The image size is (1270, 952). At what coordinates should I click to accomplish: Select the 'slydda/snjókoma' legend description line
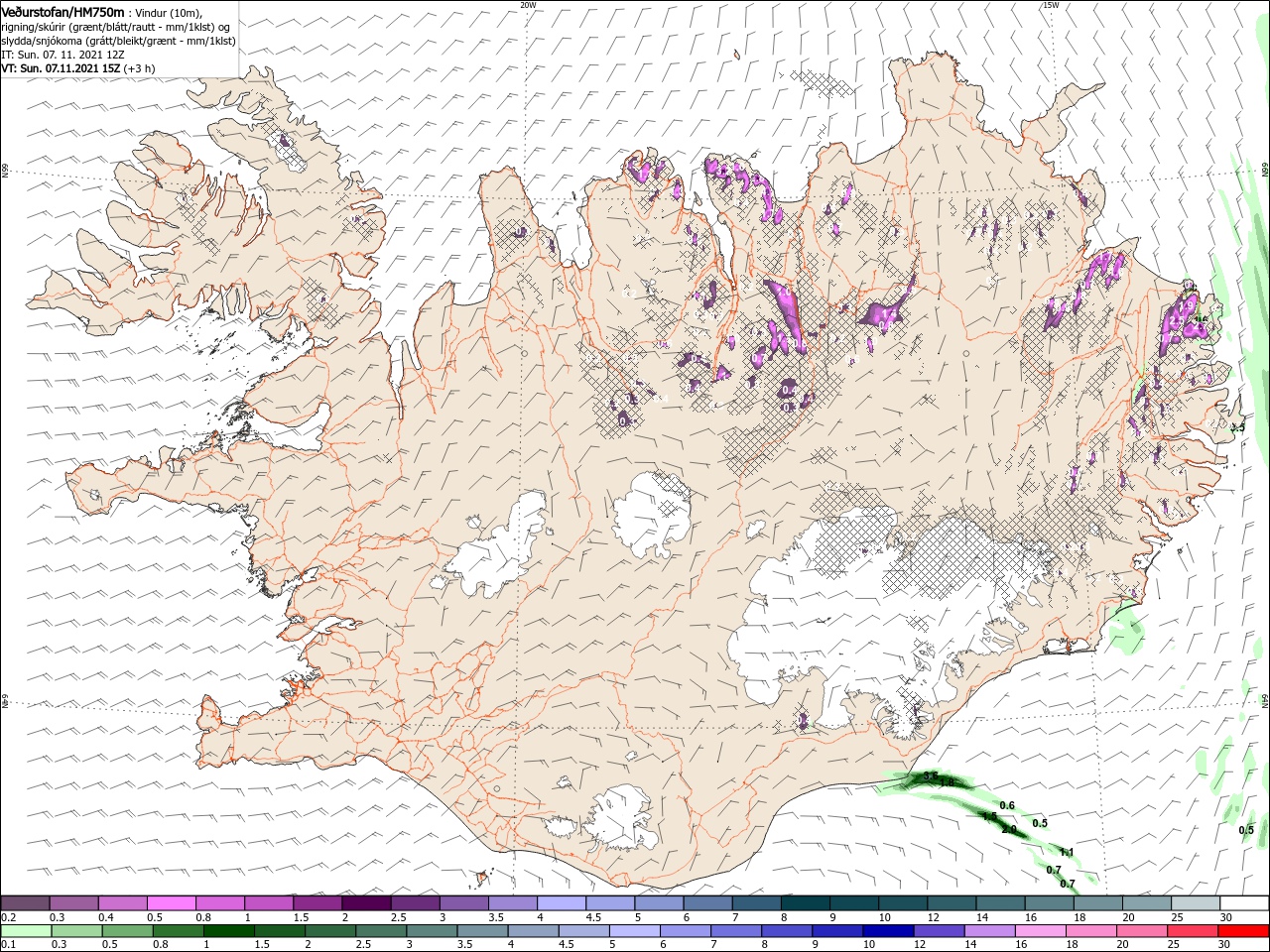click(x=118, y=41)
